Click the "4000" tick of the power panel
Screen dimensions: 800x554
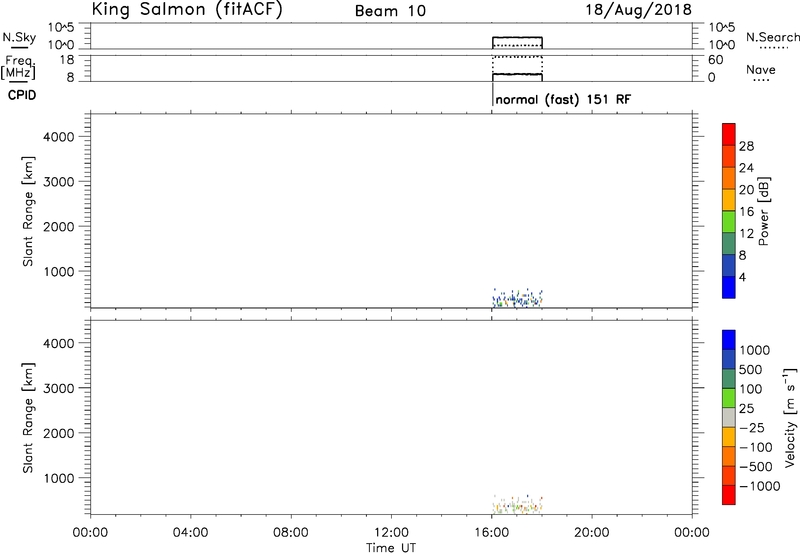pyautogui.click(x=59, y=137)
